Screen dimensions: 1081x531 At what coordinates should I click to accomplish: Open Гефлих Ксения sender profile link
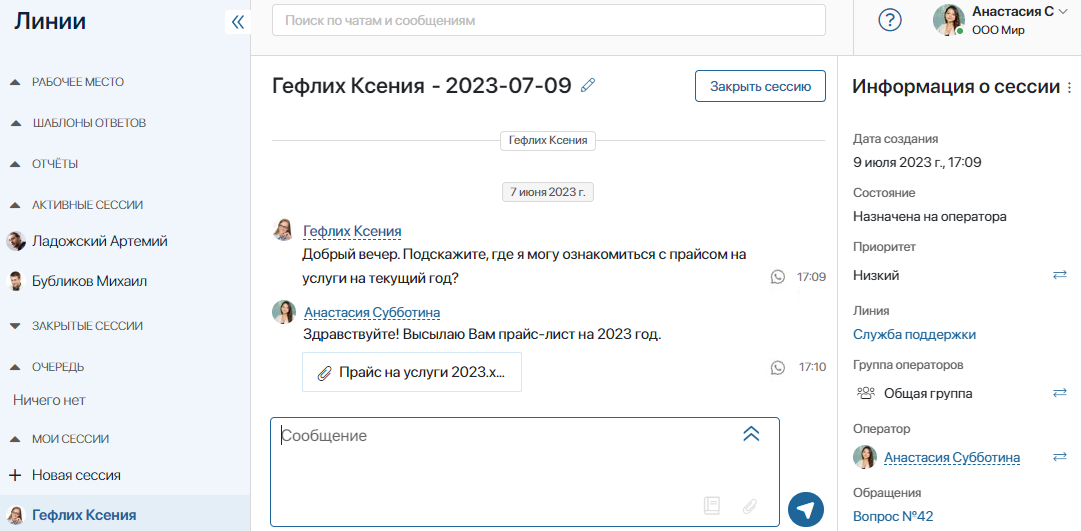[352, 231]
